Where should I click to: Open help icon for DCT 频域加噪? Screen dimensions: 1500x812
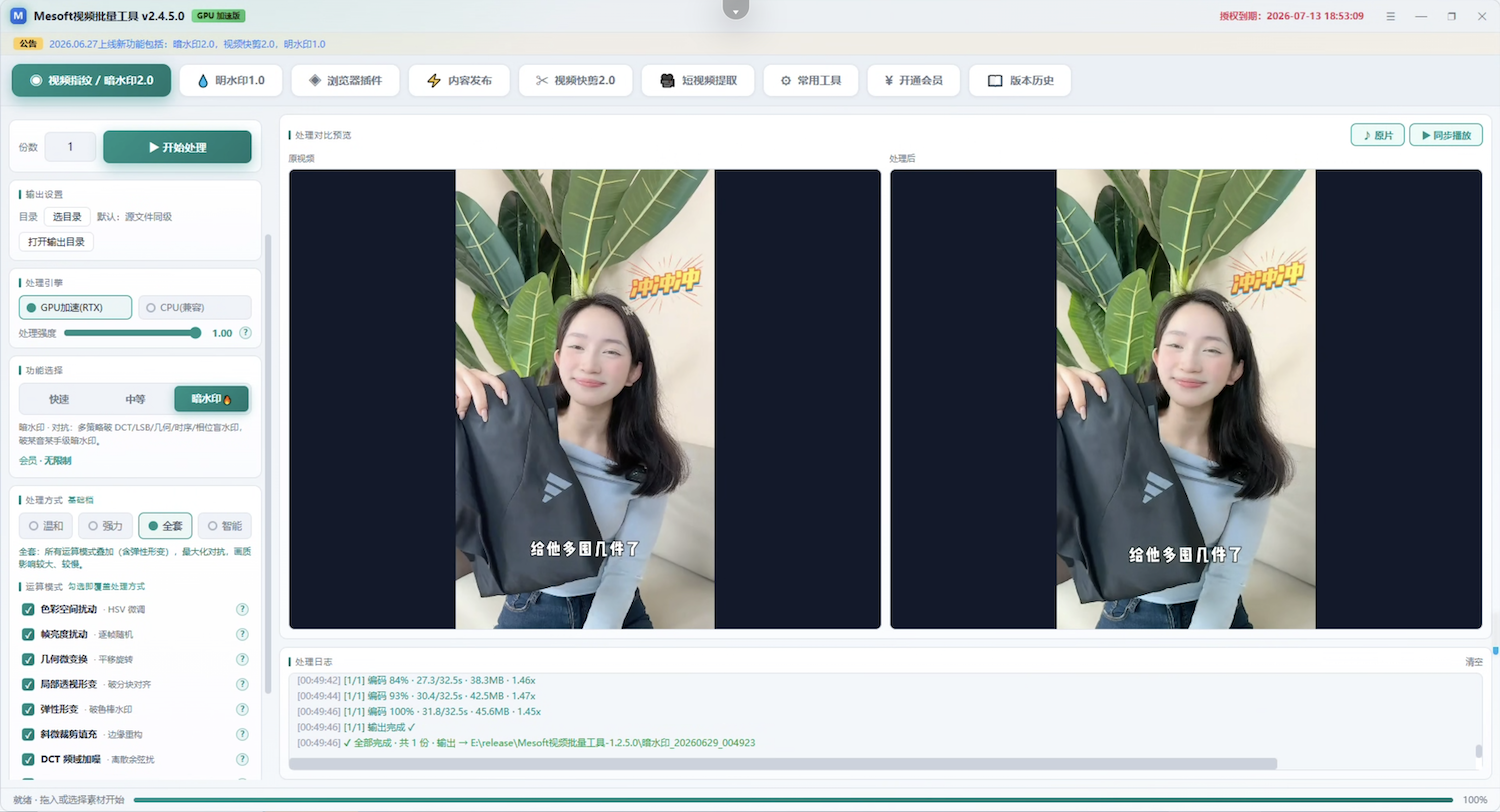(242, 759)
